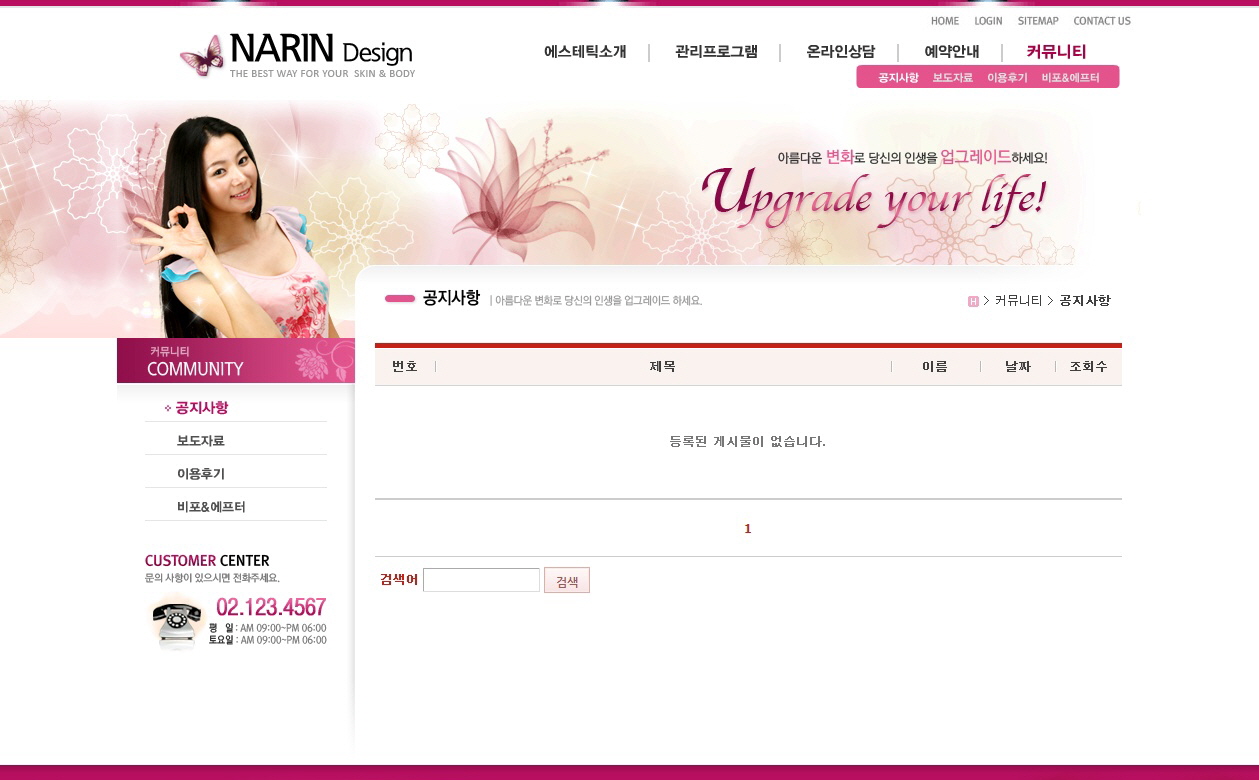The height and width of the screenshot is (780, 1259).
Task: Click the 번호 column header
Action: 405,367
